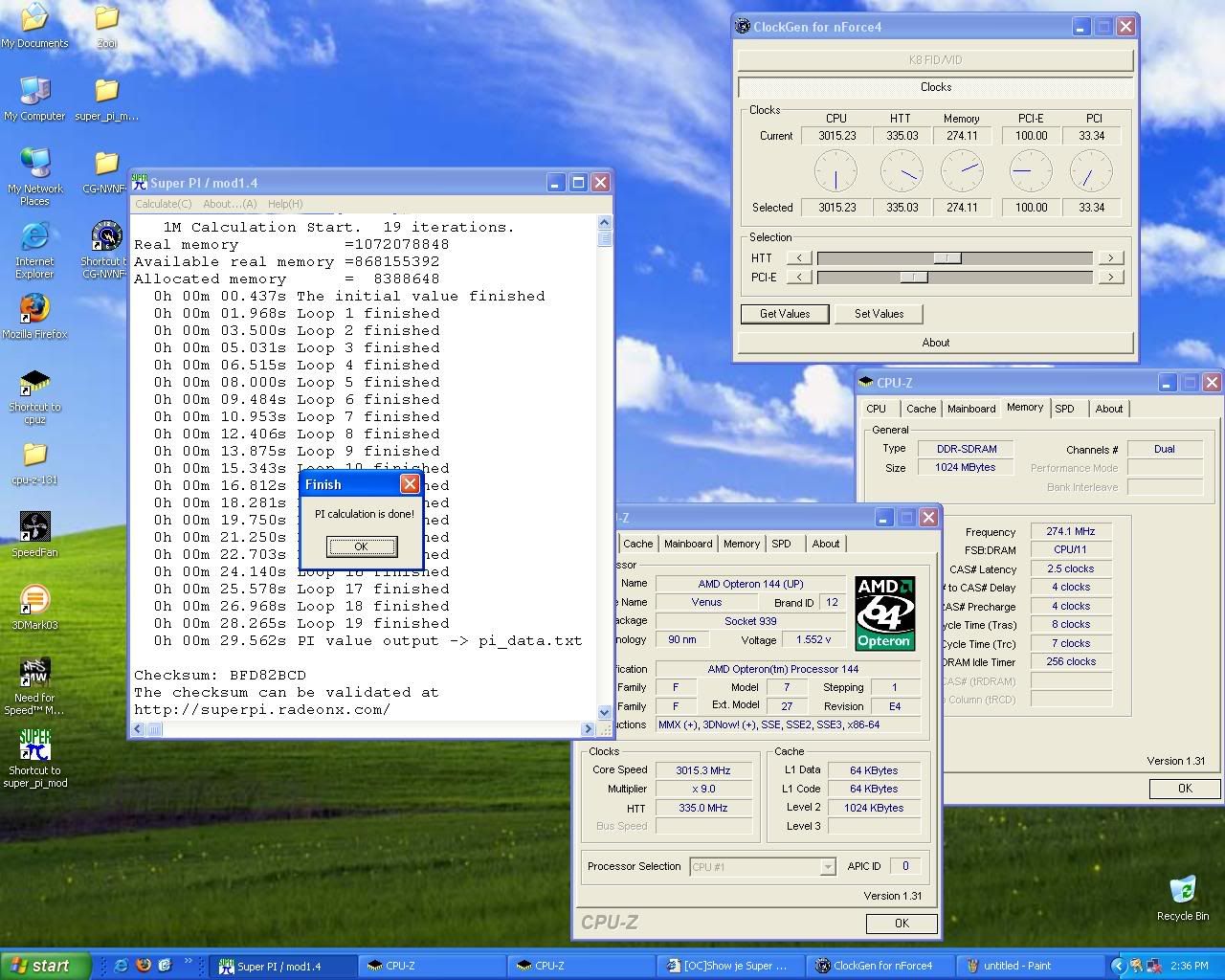Open the Recycle Bin icon
Screen dimensions: 1225x980
pyautogui.click(x=1183, y=898)
